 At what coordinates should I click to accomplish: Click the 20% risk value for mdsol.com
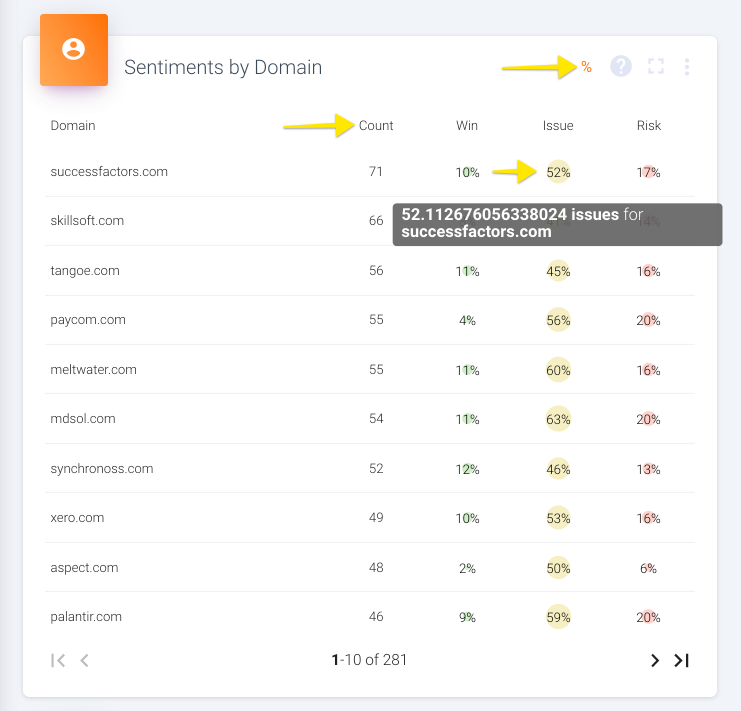point(648,419)
